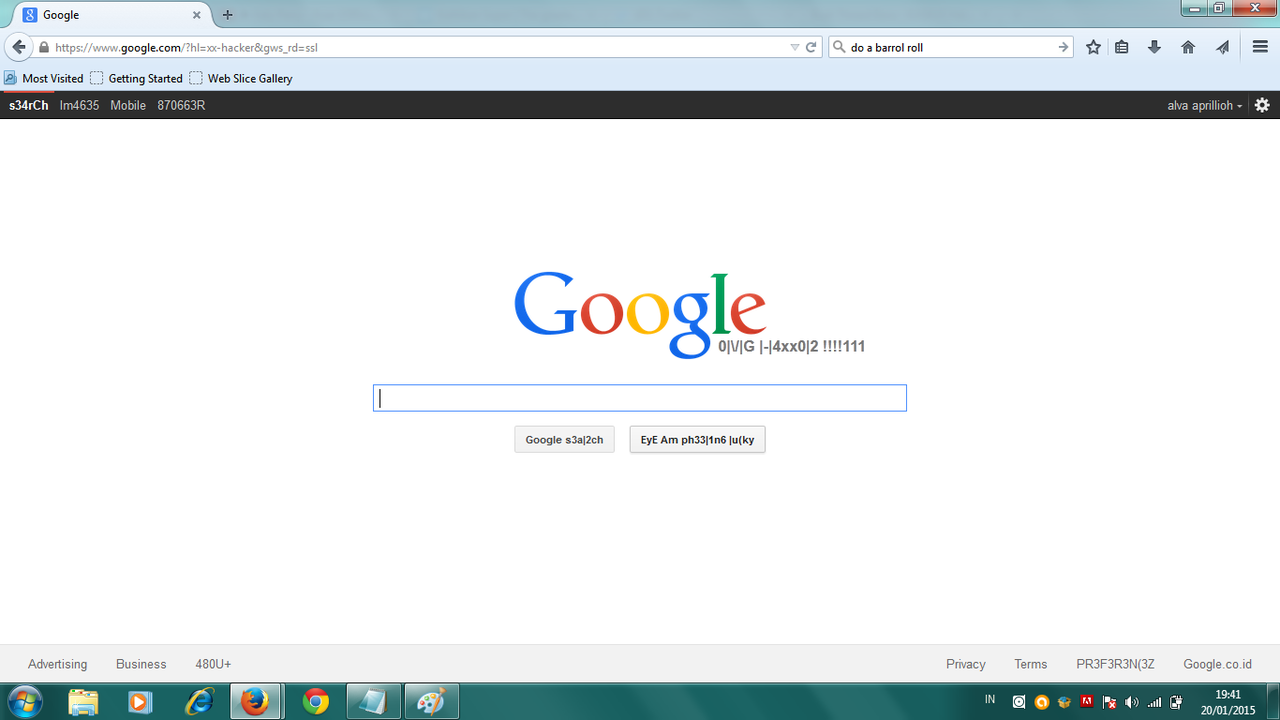Open 870663R in the Google top bar
Screen dimensions: 1280x720
click(181, 105)
